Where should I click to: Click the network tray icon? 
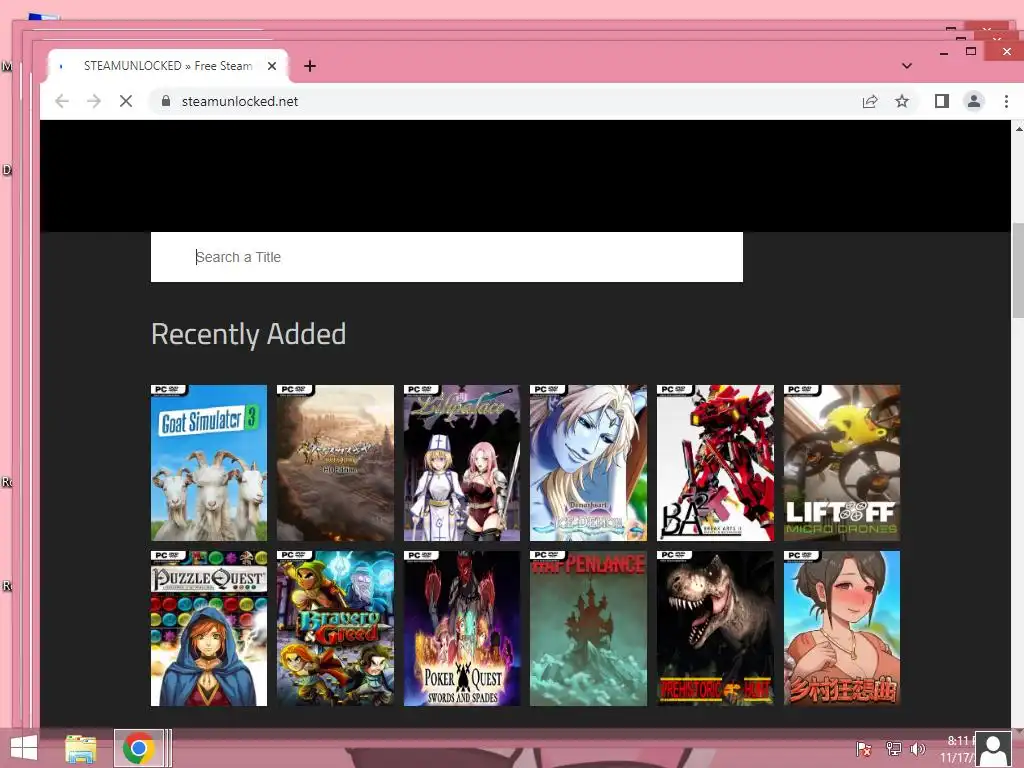(893, 749)
